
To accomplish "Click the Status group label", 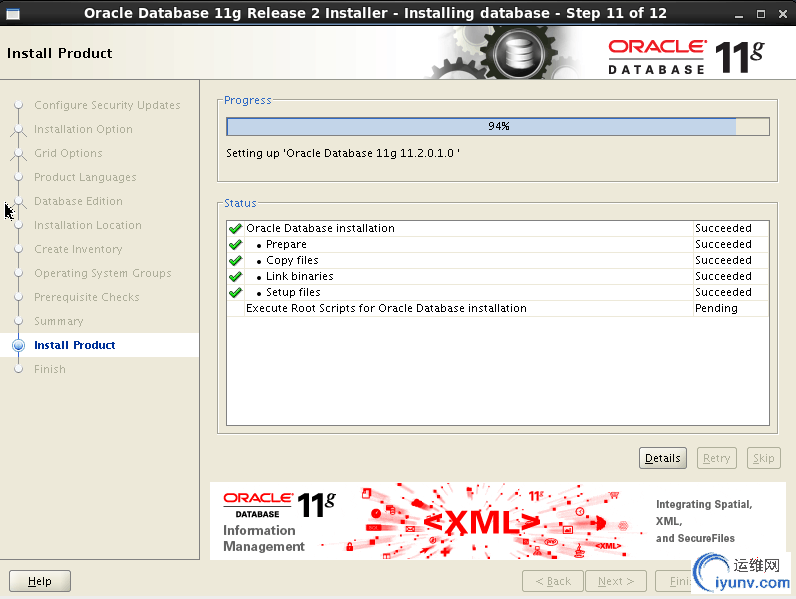I will pyautogui.click(x=240, y=203).
